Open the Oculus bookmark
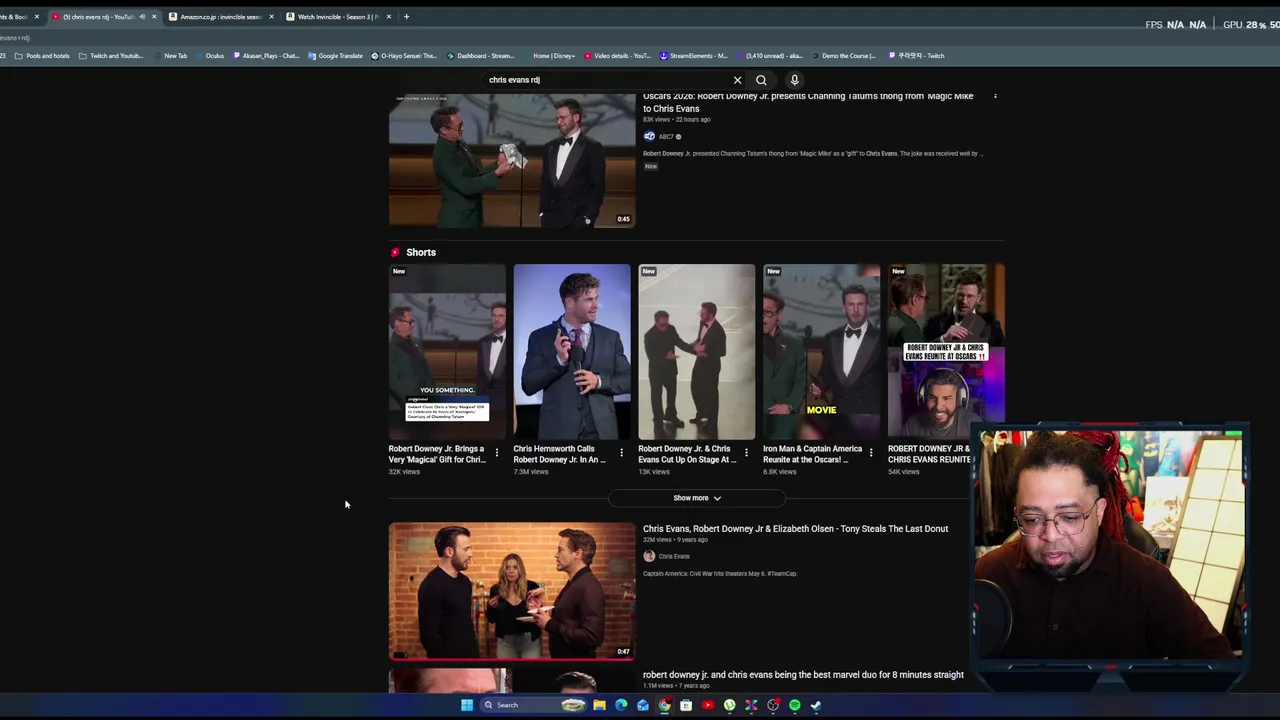 [210, 56]
